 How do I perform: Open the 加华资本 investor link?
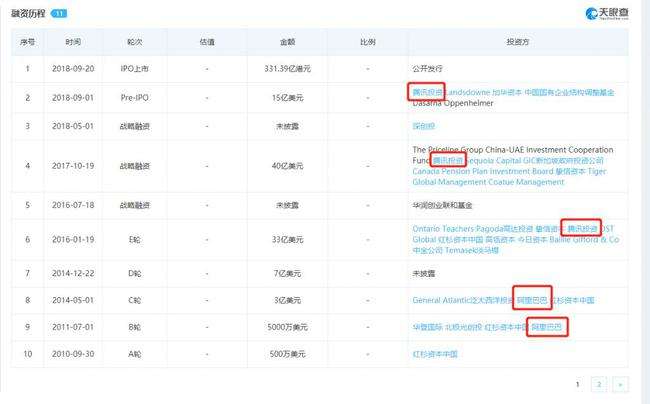coord(507,92)
